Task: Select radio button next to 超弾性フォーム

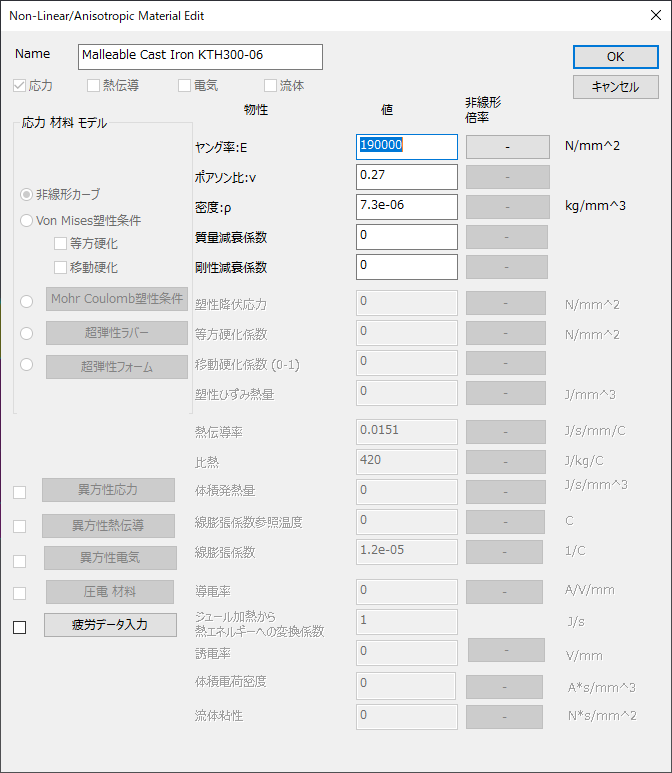Action: click(x=26, y=364)
